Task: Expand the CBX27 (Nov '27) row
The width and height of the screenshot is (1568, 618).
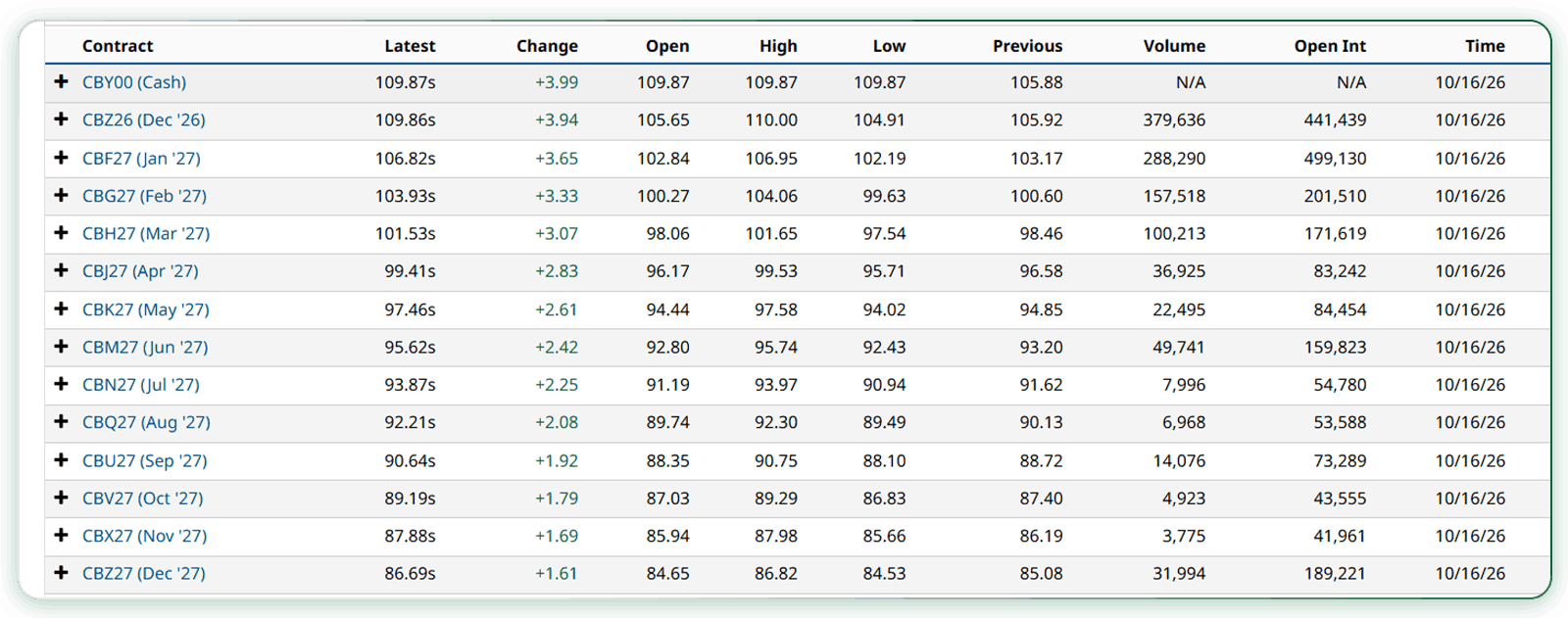Action: (x=61, y=536)
